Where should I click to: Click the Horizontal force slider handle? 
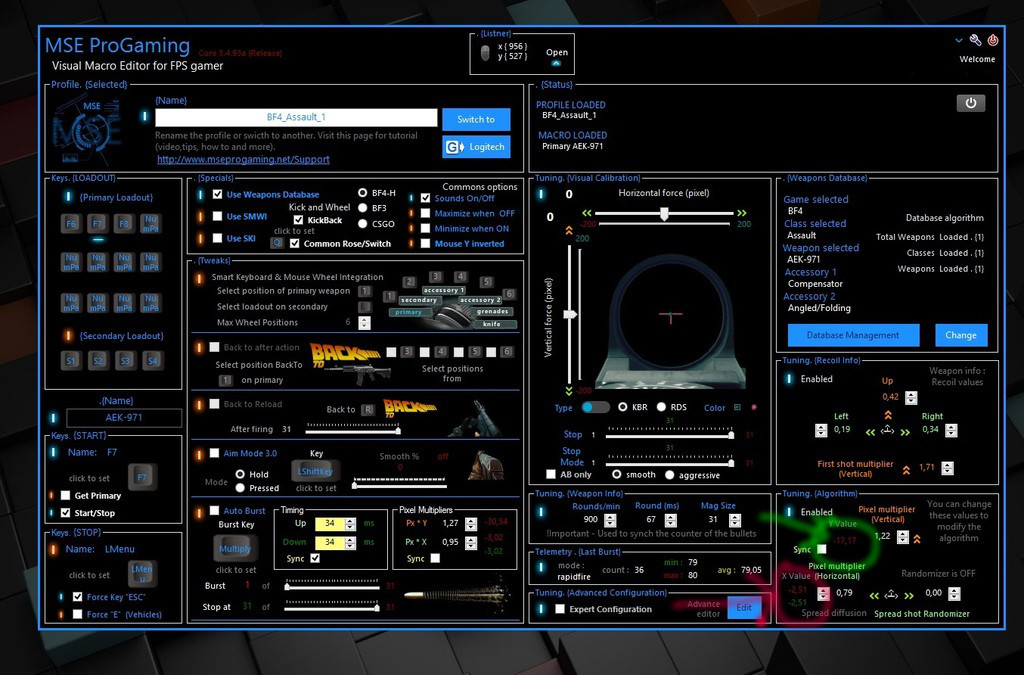click(664, 213)
